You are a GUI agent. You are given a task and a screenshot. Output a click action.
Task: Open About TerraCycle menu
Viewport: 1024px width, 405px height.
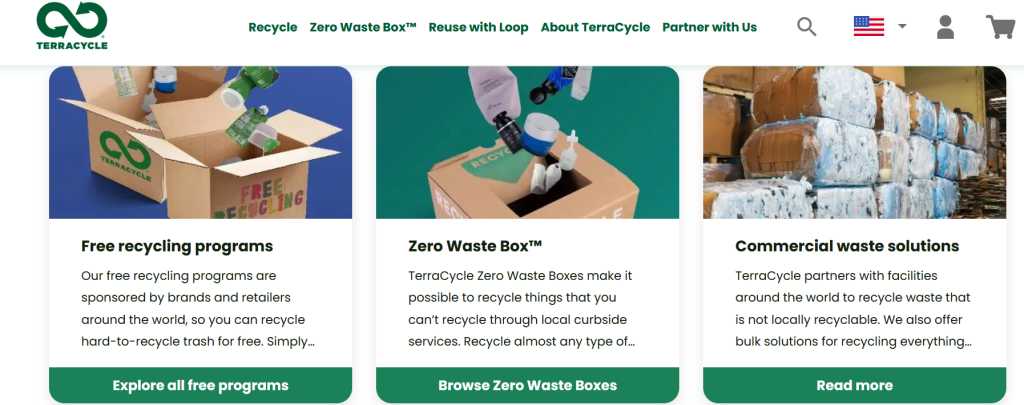(596, 27)
